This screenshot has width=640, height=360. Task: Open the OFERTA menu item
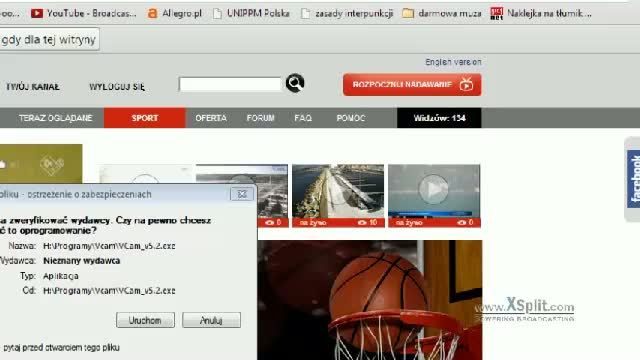(x=211, y=118)
